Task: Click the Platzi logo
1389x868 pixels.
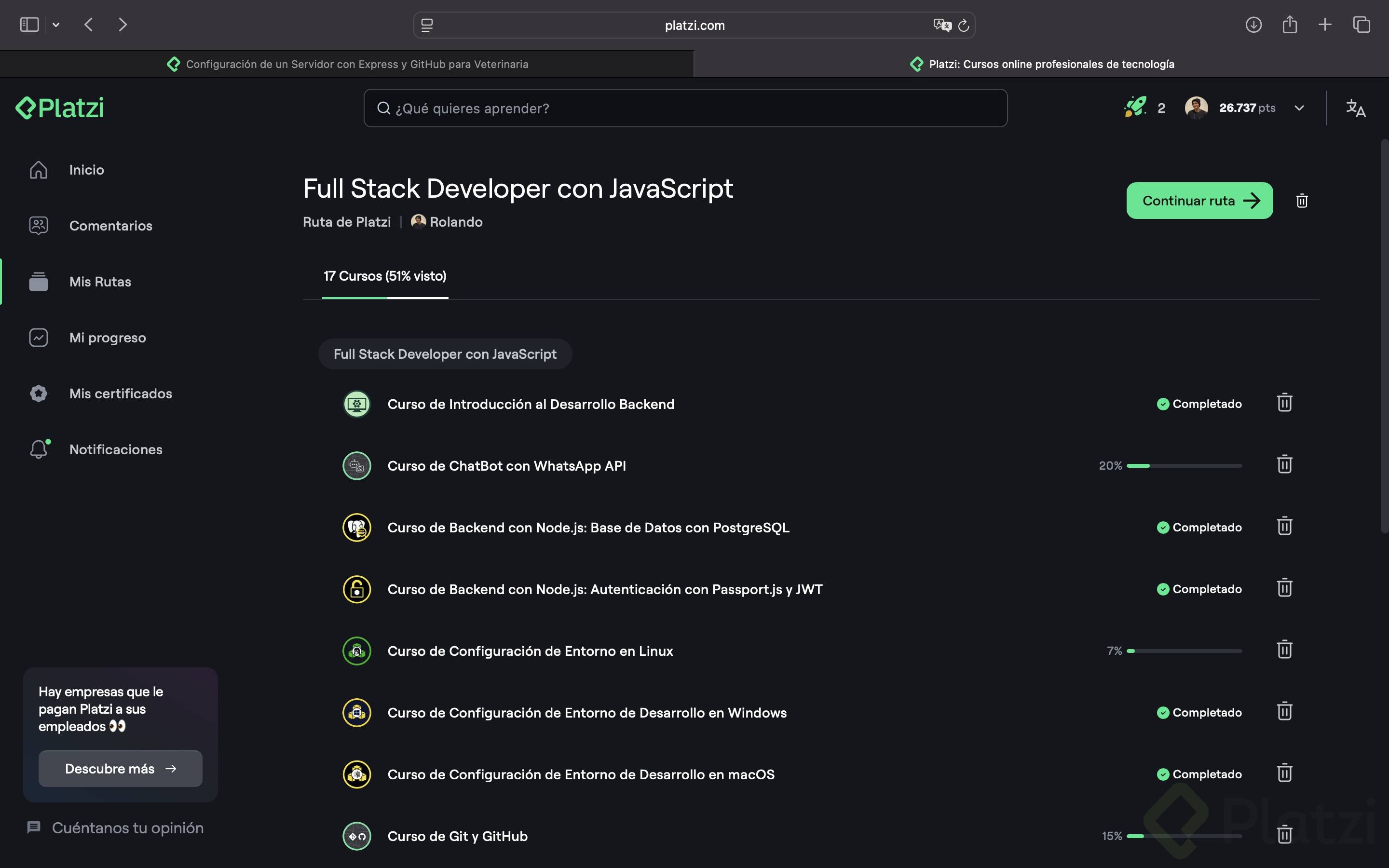Action: tap(60, 108)
